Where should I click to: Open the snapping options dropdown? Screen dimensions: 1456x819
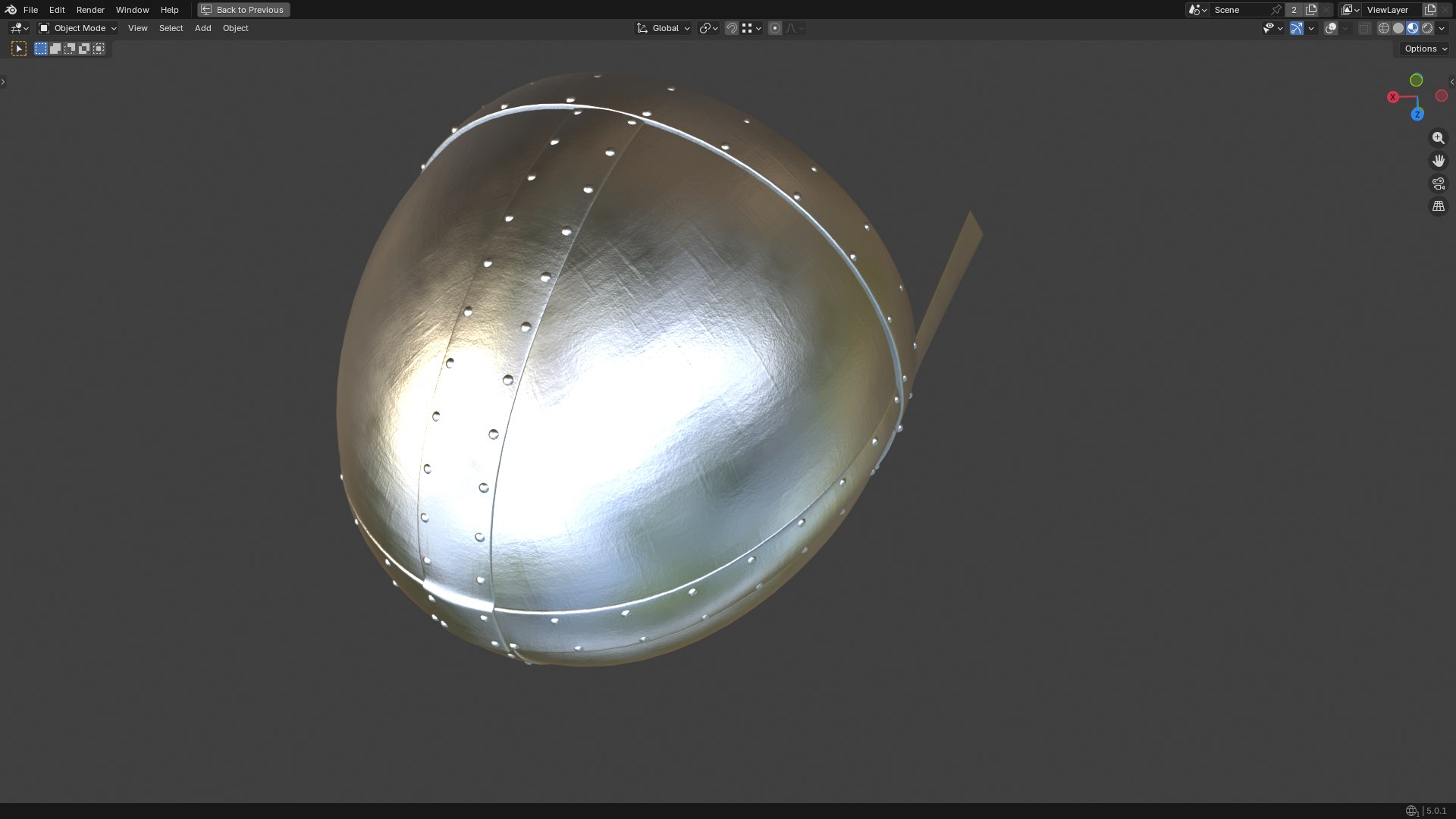click(x=752, y=28)
